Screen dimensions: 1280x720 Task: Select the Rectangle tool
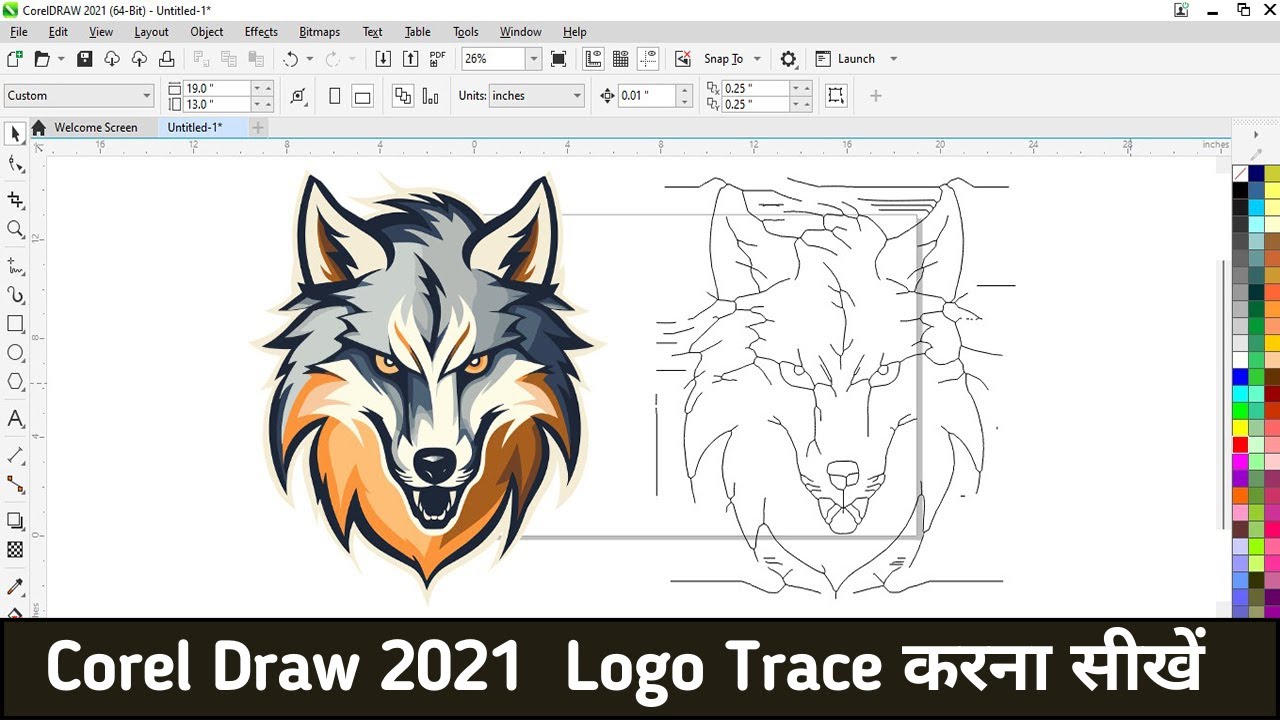pyautogui.click(x=15, y=324)
